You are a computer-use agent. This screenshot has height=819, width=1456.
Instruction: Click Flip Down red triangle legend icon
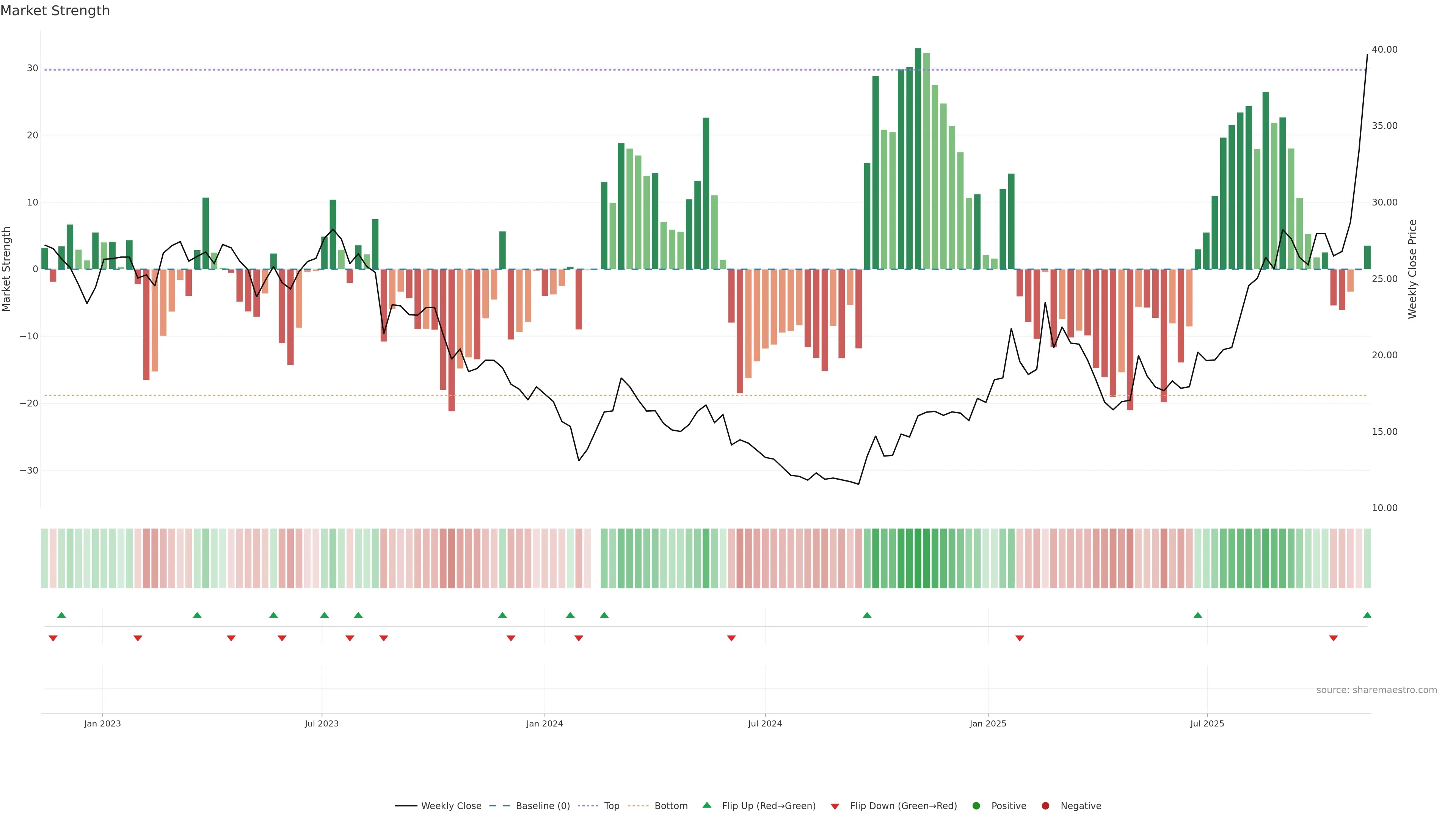pyautogui.click(x=835, y=806)
